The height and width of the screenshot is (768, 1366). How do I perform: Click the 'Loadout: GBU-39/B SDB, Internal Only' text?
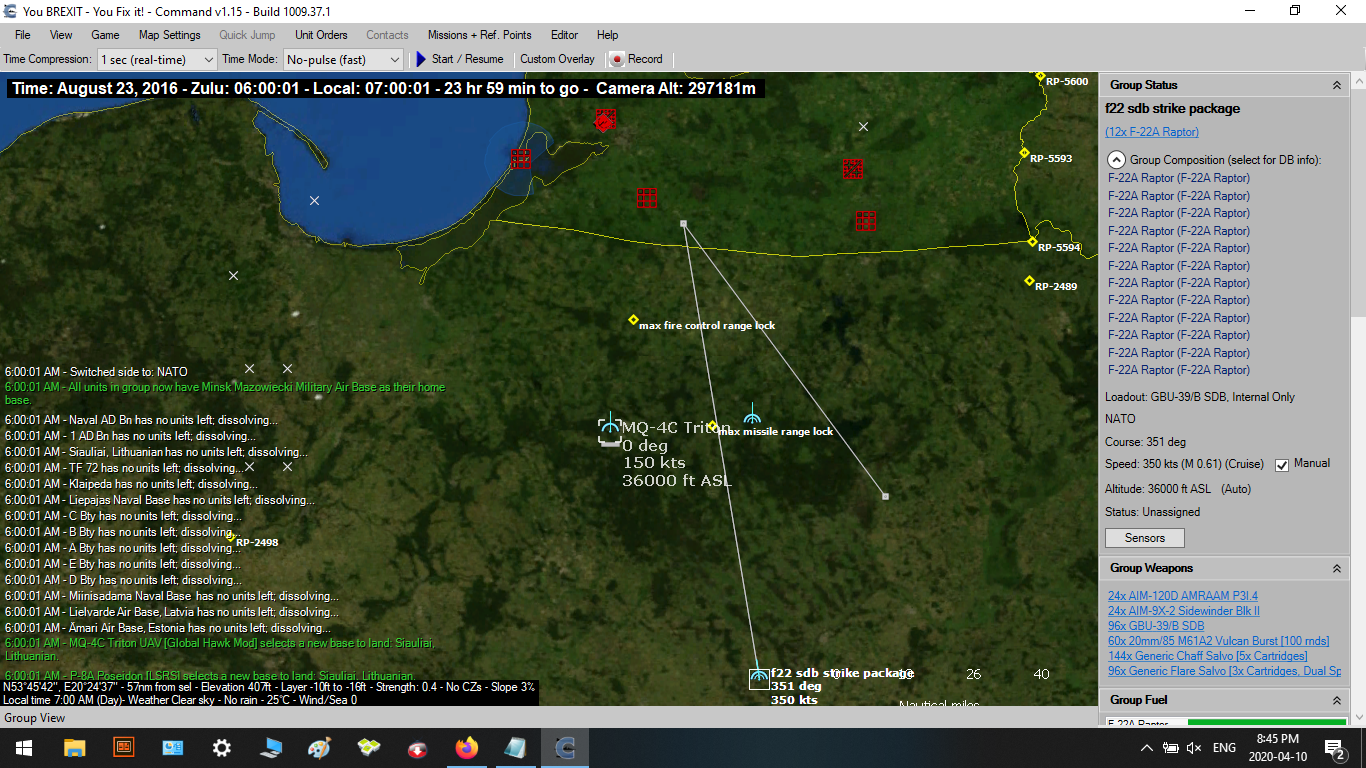1200,397
